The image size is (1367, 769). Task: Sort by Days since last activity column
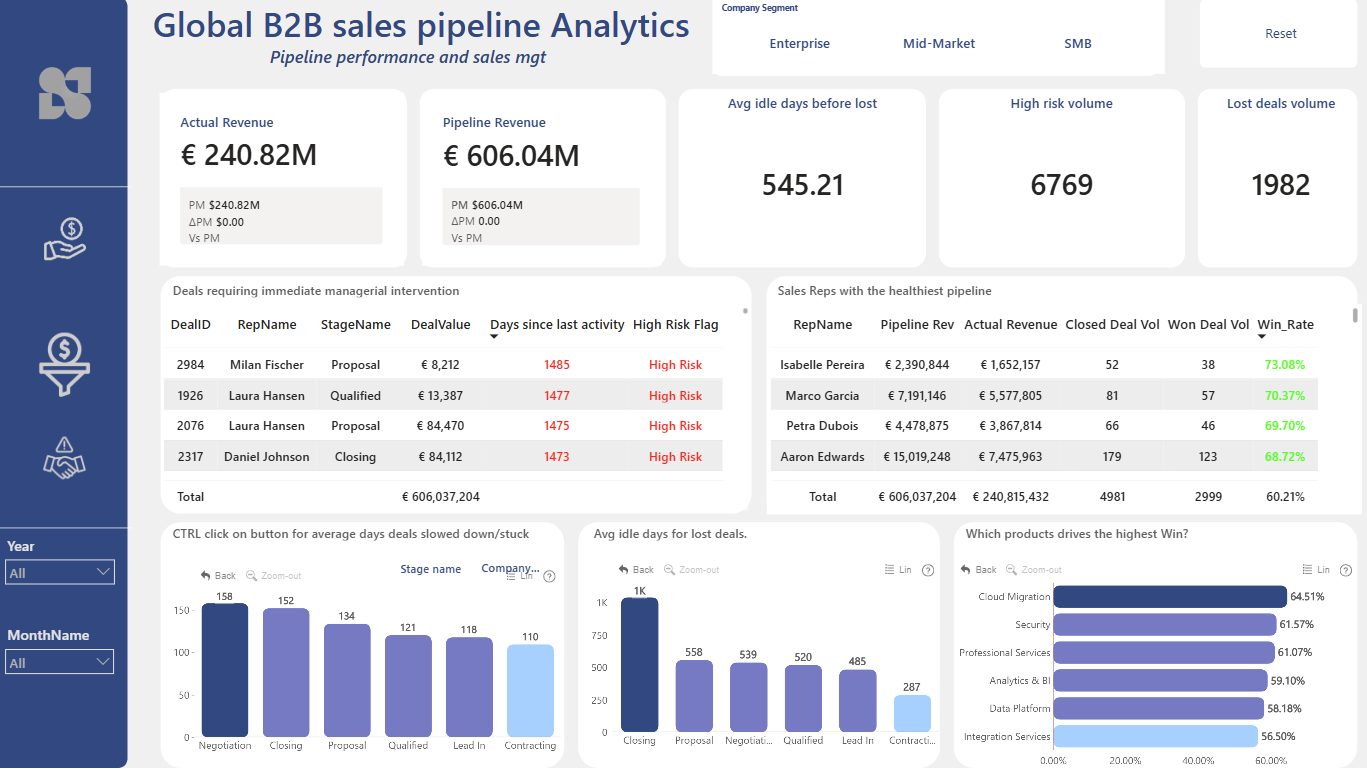(557, 325)
